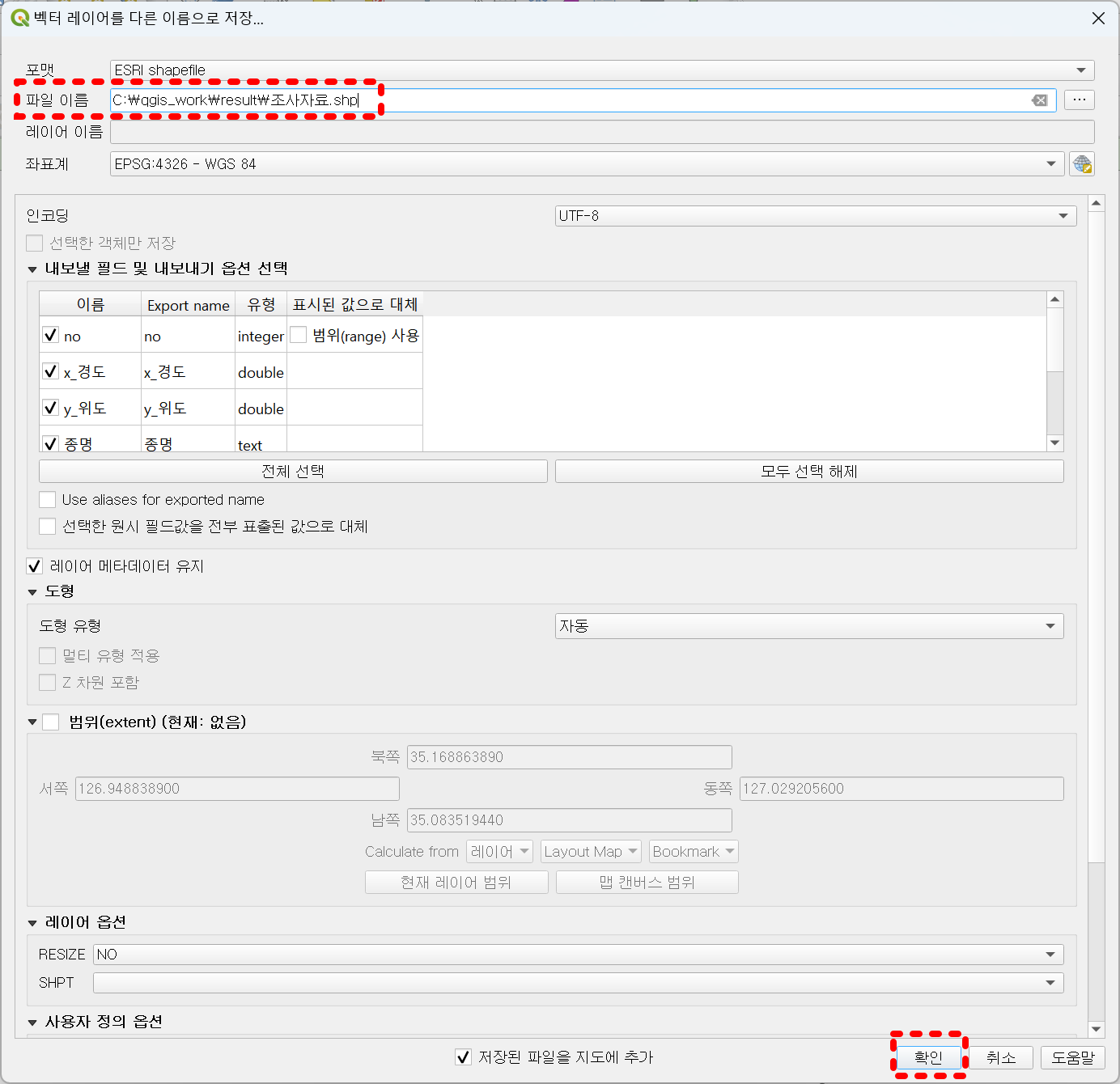1120x1084 pixels.
Task: Click the integer type cell
Action: tap(261, 336)
